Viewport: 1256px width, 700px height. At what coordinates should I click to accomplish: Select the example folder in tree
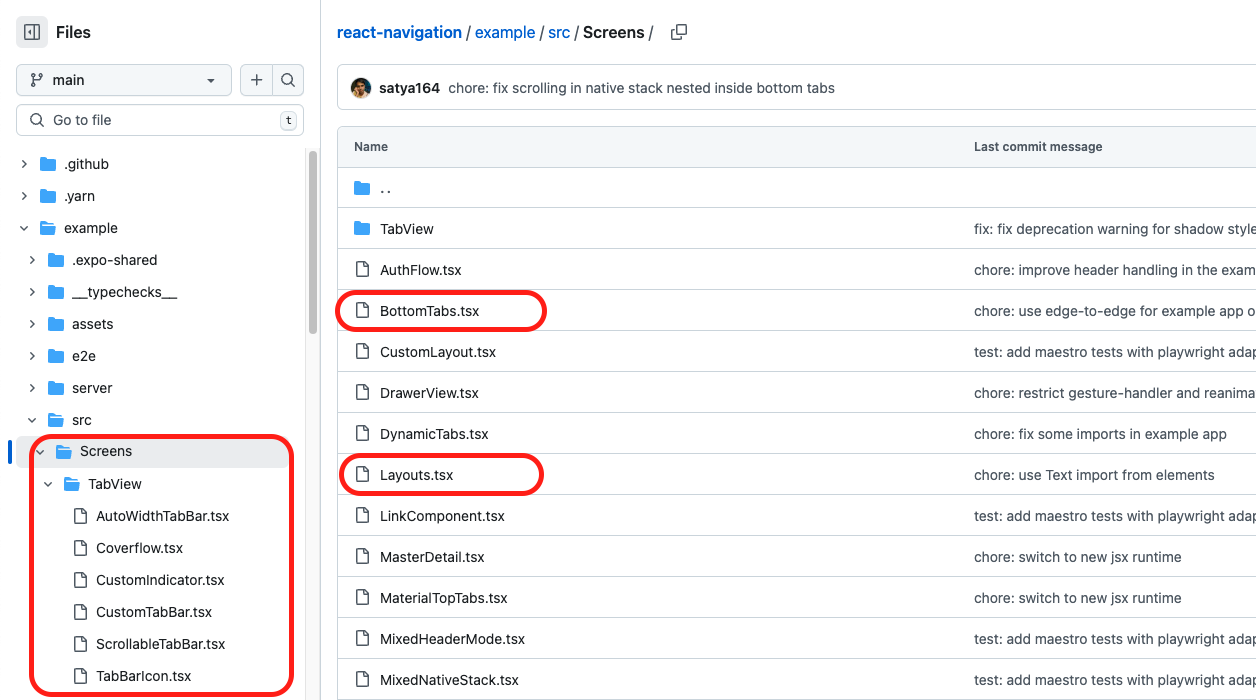click(91, 228)
